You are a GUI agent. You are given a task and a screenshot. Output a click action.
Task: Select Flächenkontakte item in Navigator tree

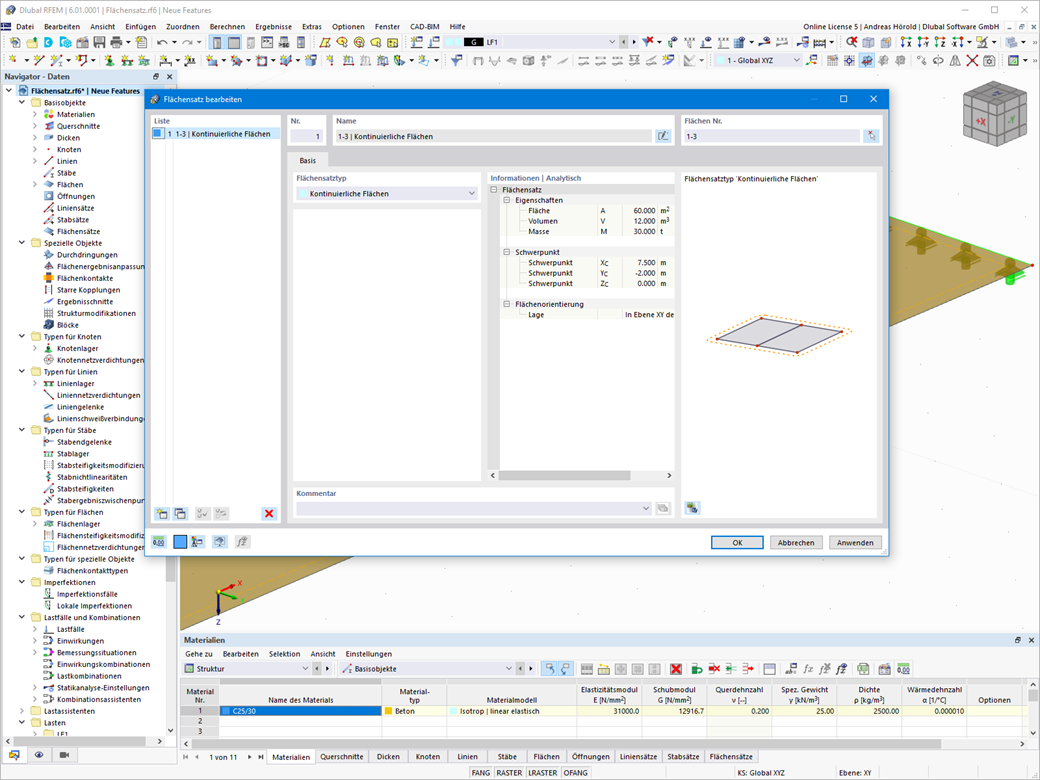[x=85, y=278]
